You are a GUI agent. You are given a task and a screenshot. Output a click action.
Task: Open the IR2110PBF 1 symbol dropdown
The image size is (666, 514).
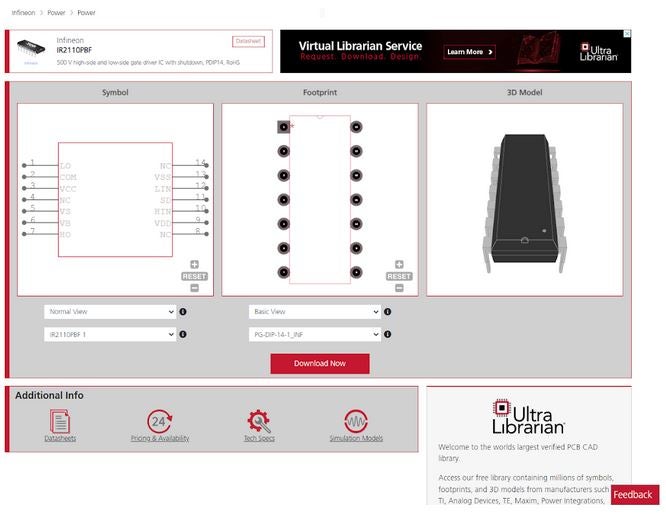110,334
